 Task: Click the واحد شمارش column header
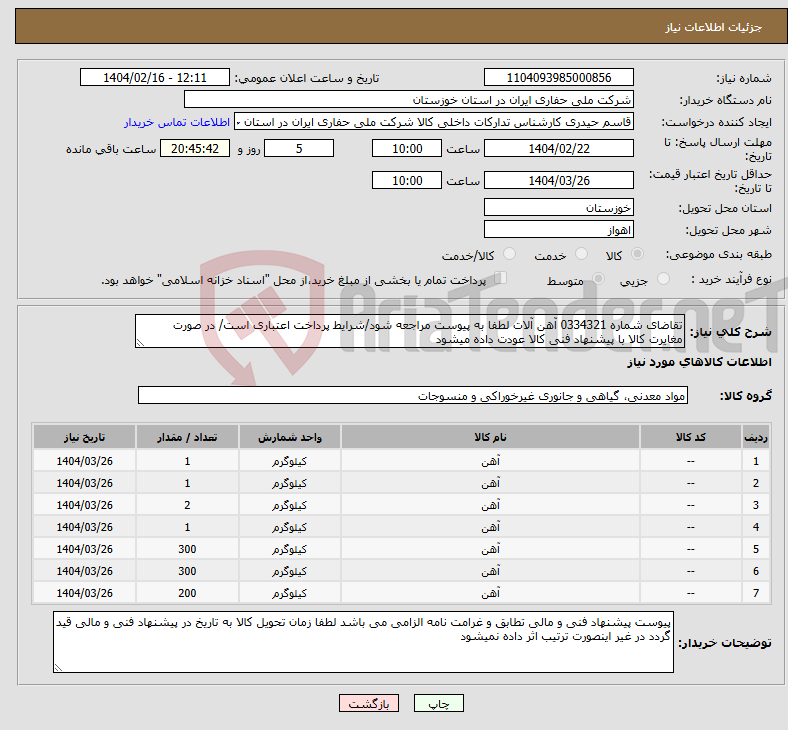click(289, 437)
